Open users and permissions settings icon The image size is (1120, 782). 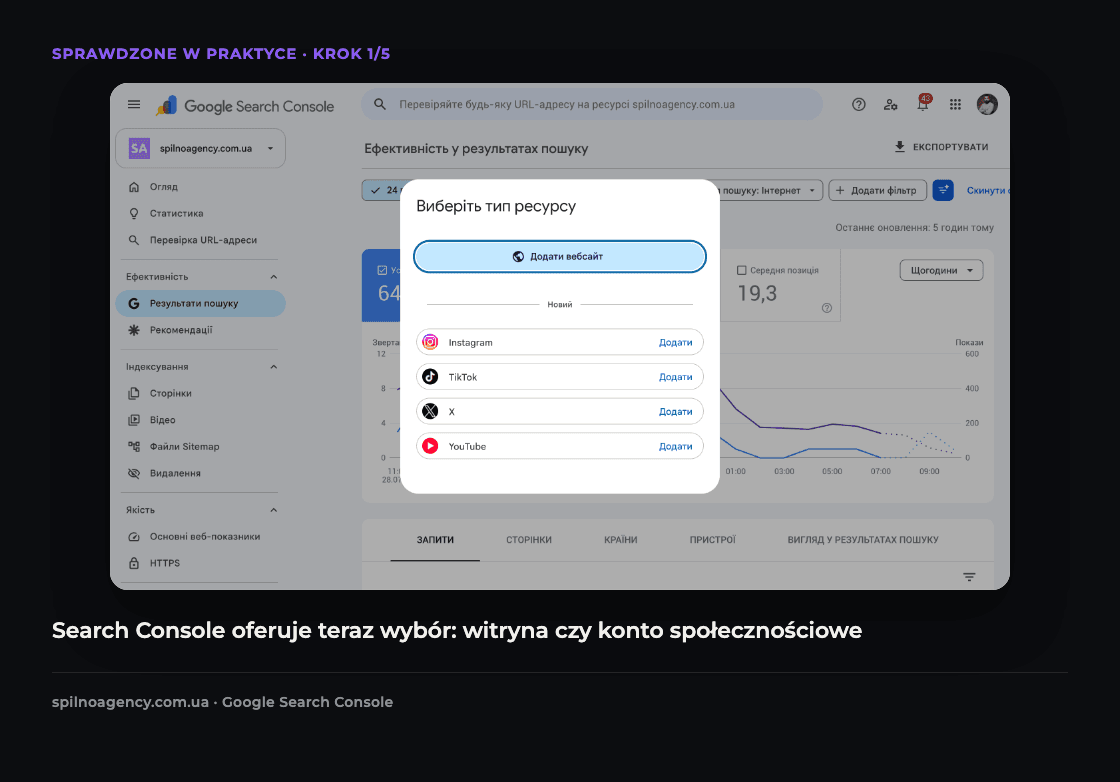(x=890, y=104)
